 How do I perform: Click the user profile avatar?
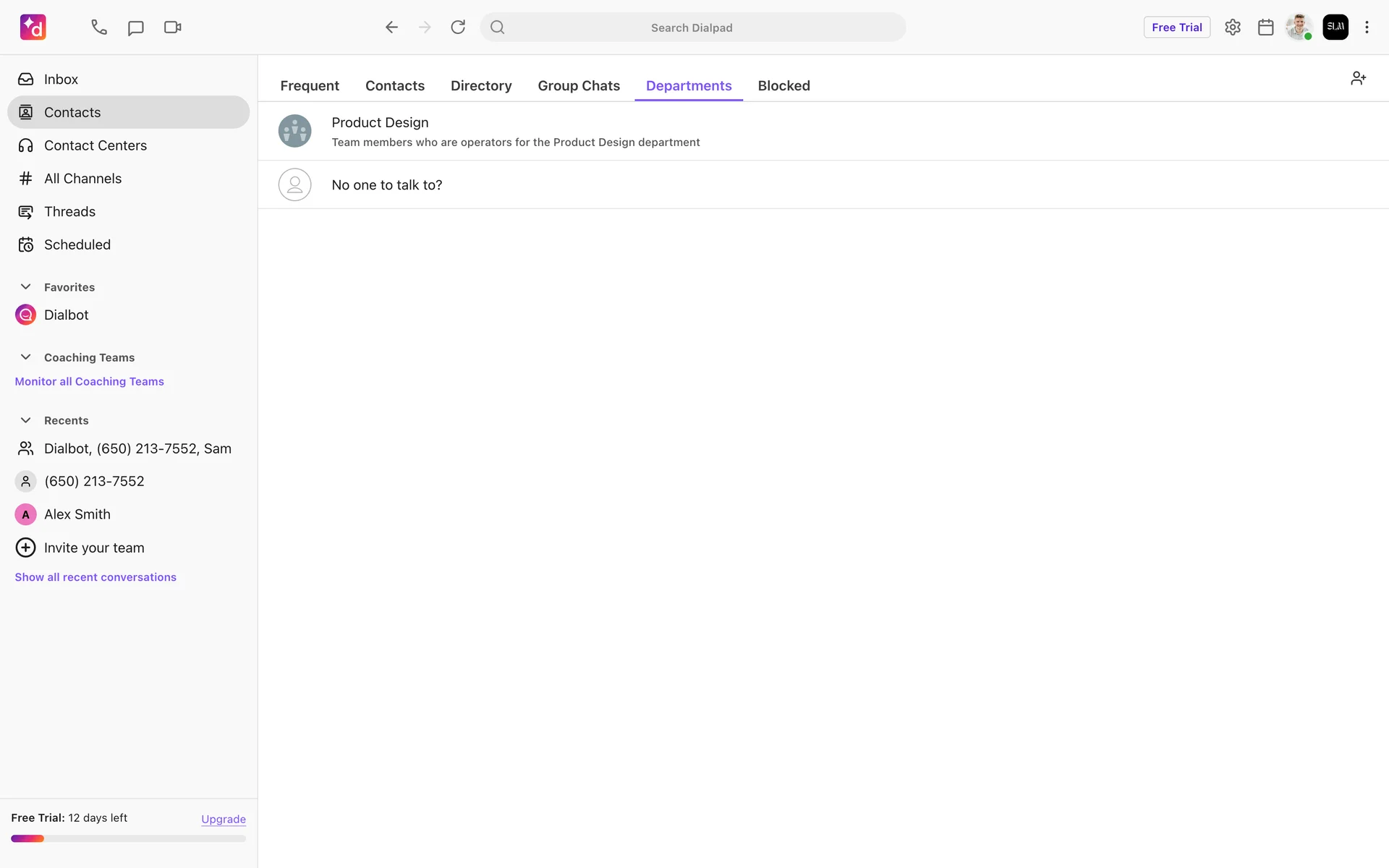(x=1299, y=27)
